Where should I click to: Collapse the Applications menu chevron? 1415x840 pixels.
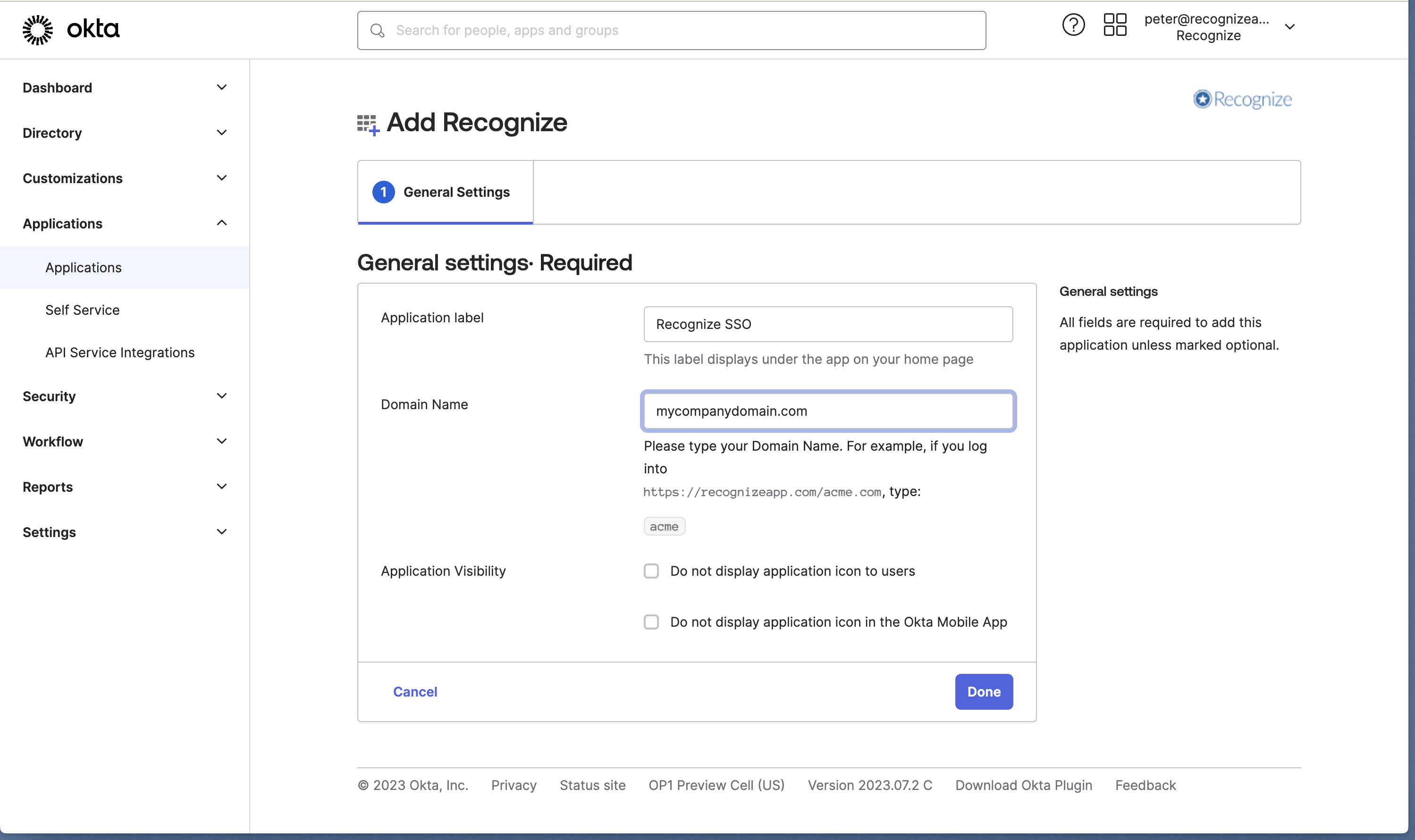[222, 223]
